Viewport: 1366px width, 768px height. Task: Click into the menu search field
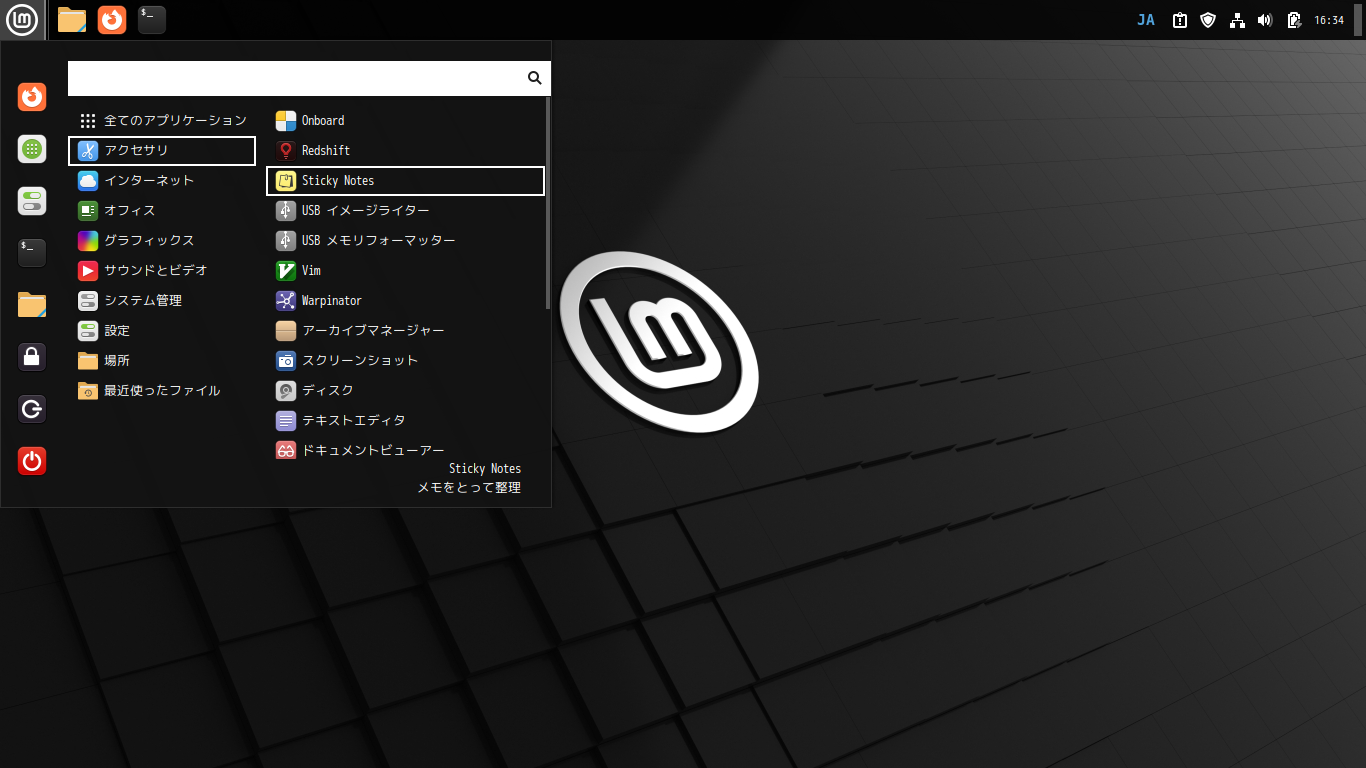(309, 78)
